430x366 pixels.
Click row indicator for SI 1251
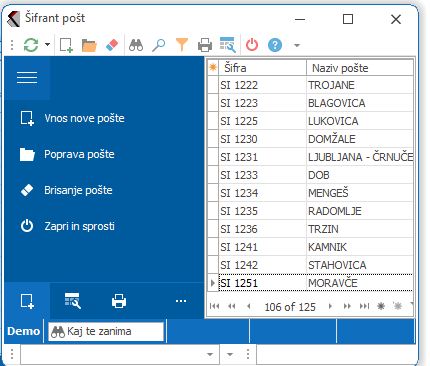click(213, 283)
